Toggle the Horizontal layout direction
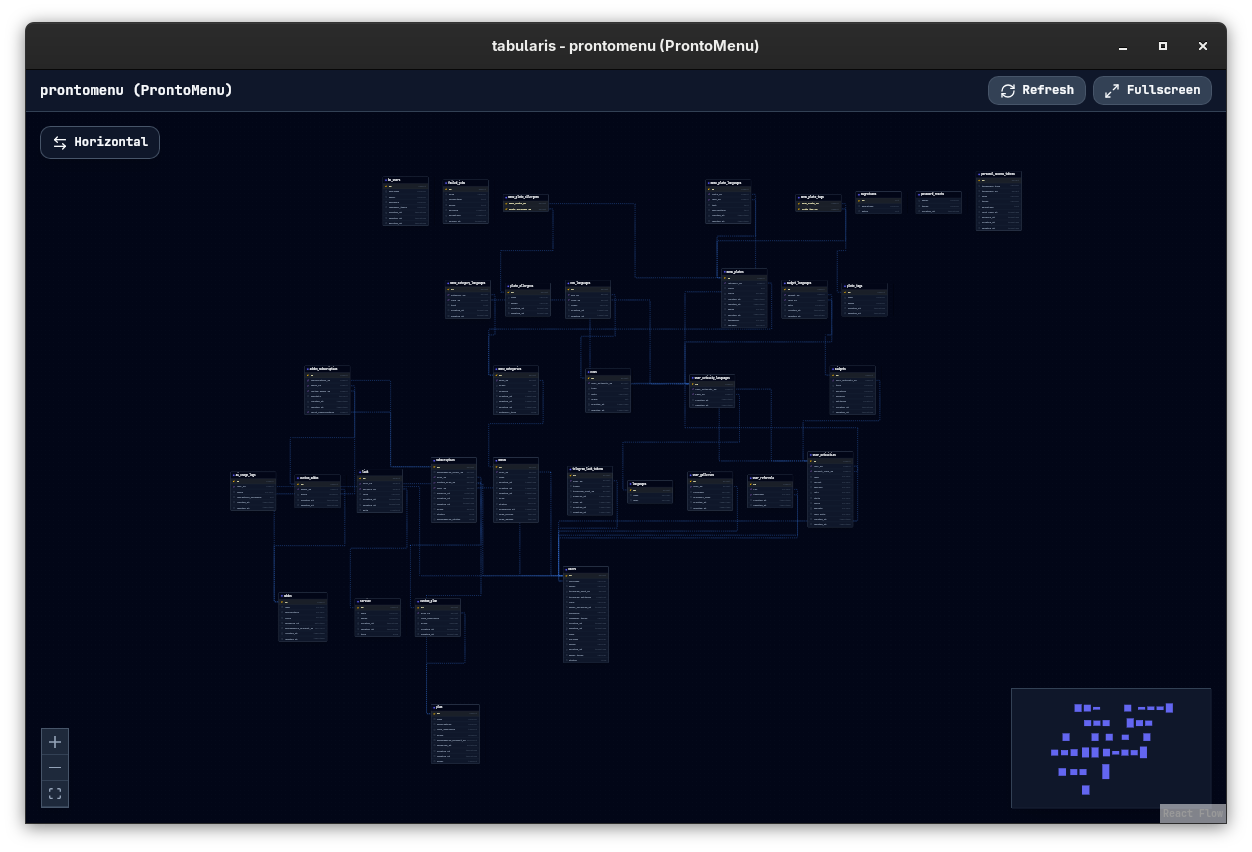The image size is (1252, 852). (100, 142)
